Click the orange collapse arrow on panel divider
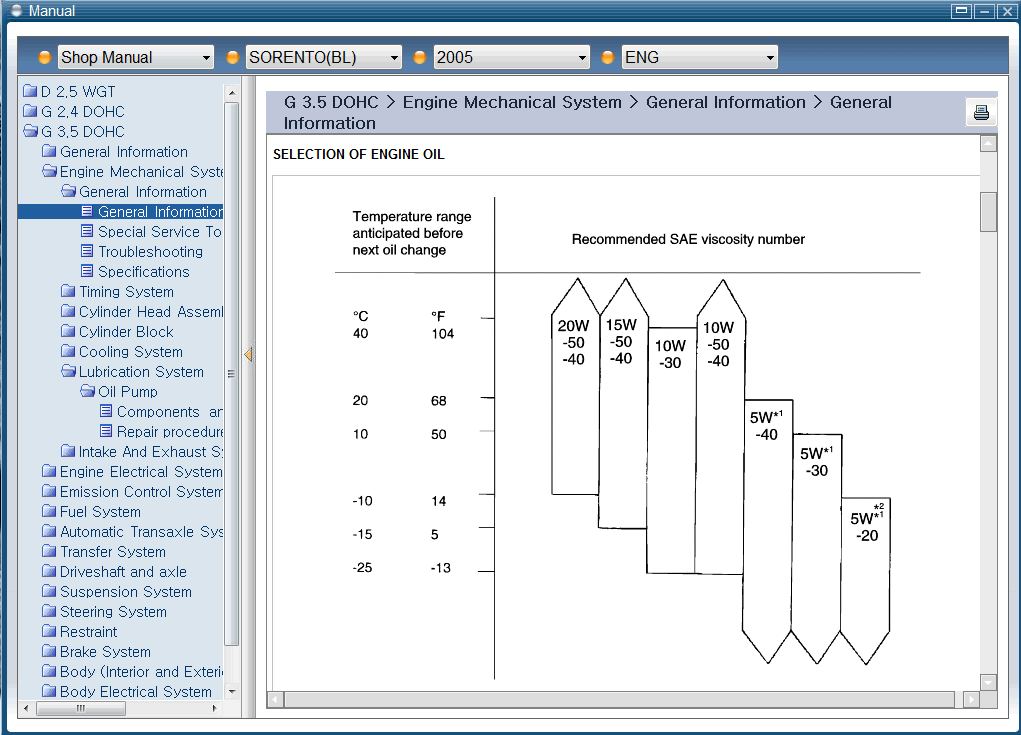Image resolution: width=1021 pixels, height=735 pixels. (248, 354)
